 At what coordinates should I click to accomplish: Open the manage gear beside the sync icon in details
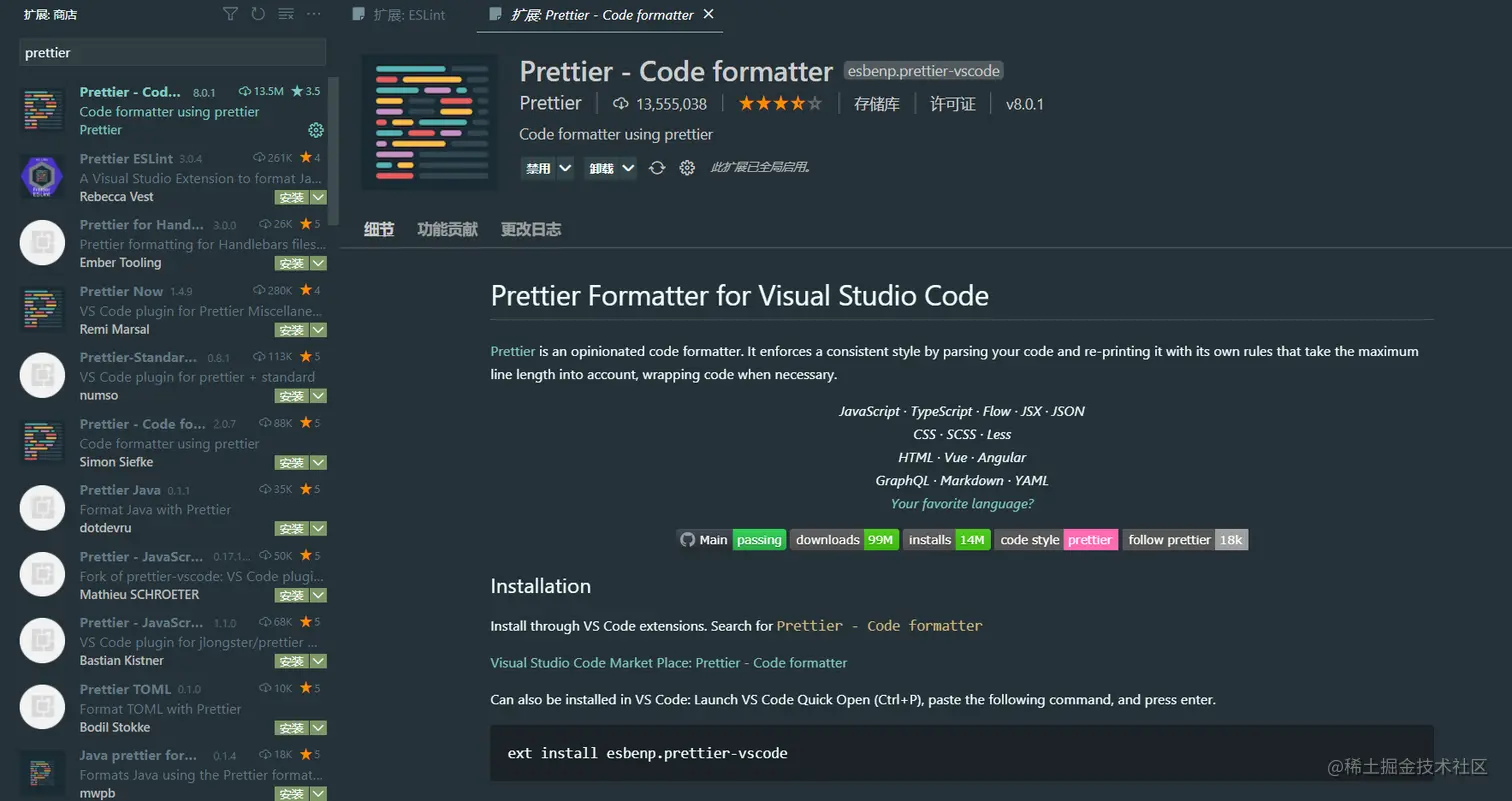pos(687,168)
